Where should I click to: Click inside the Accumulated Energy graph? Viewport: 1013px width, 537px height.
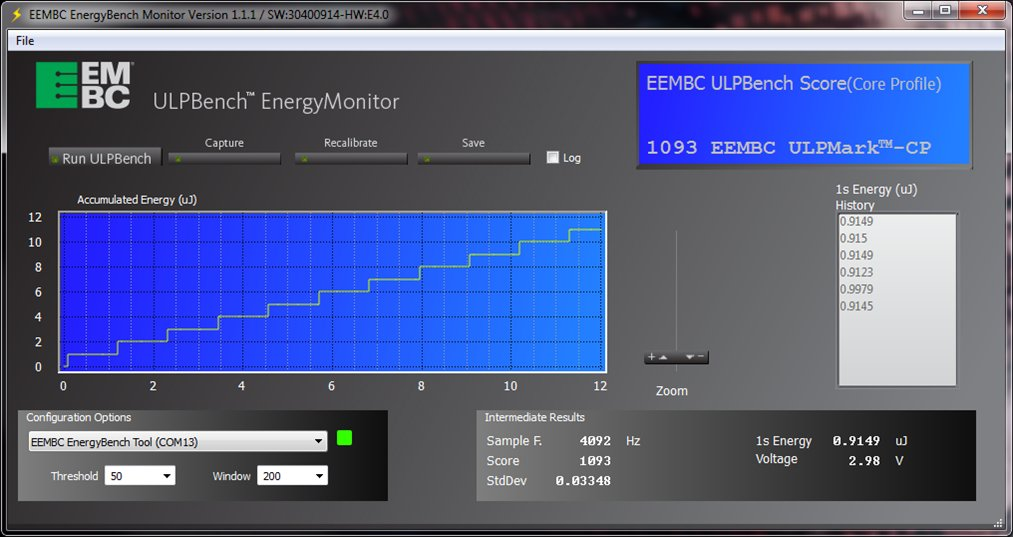[332, 291]
